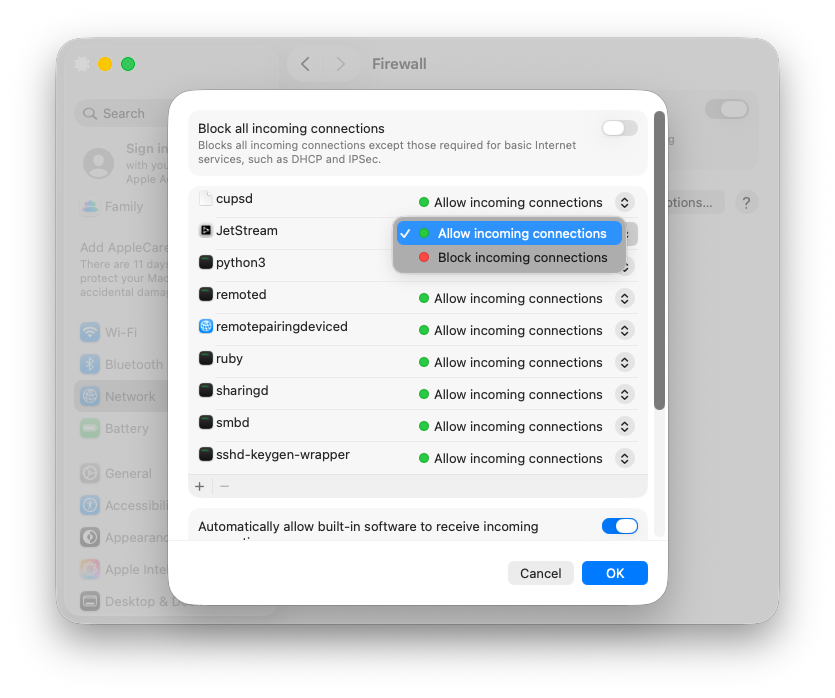Click the sharingd executable icon
The height and width of the screenshot is (698, 835).
tap(206, 390)
